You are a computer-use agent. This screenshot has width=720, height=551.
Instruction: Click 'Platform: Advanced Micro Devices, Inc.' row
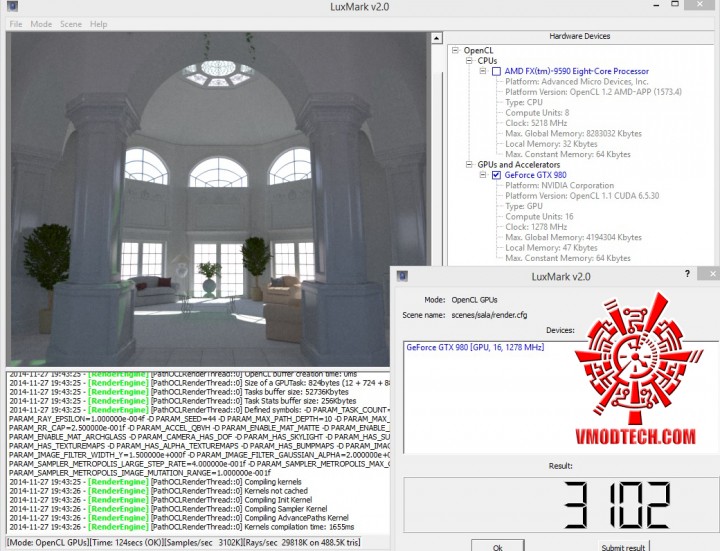click(577, 82)
